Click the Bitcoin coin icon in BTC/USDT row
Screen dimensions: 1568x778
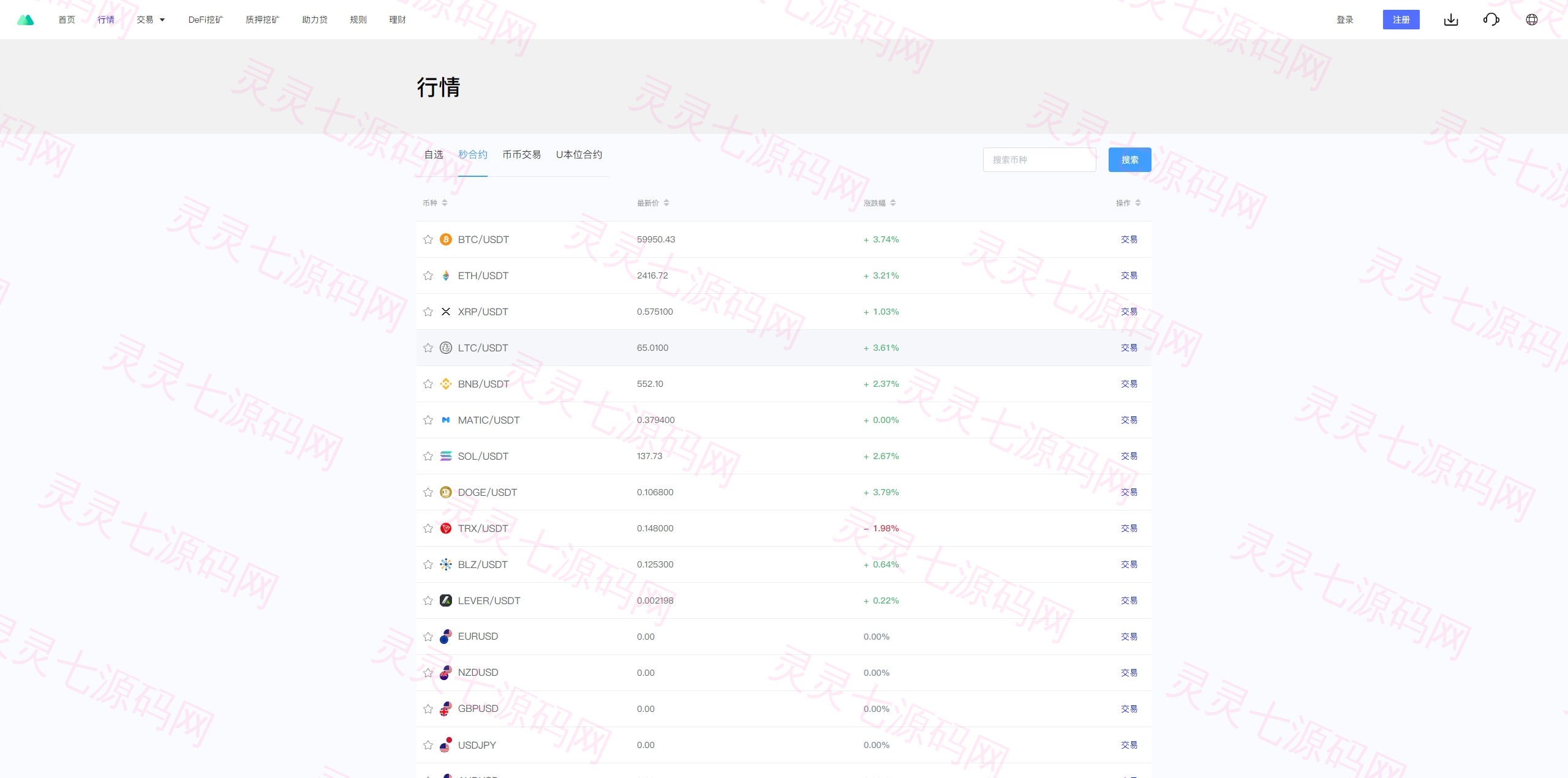(x=446, y=239)
